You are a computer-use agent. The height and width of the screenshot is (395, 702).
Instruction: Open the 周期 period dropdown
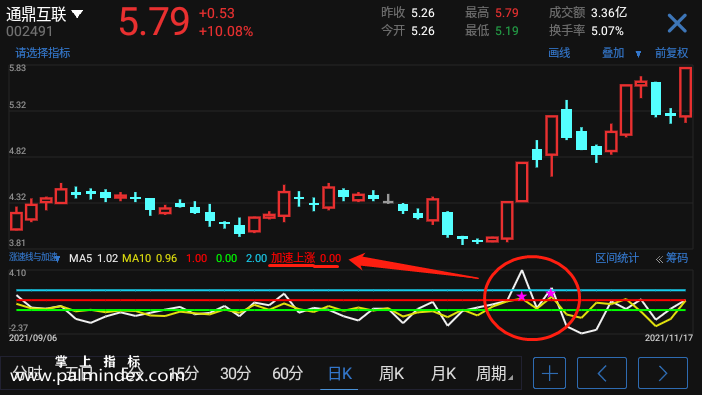(494, 373)
